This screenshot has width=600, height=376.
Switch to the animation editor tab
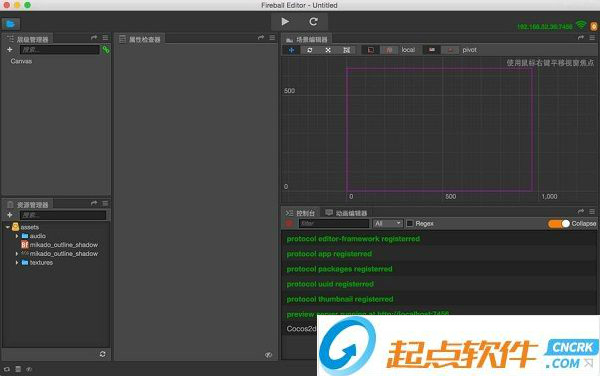click(346, 213)
